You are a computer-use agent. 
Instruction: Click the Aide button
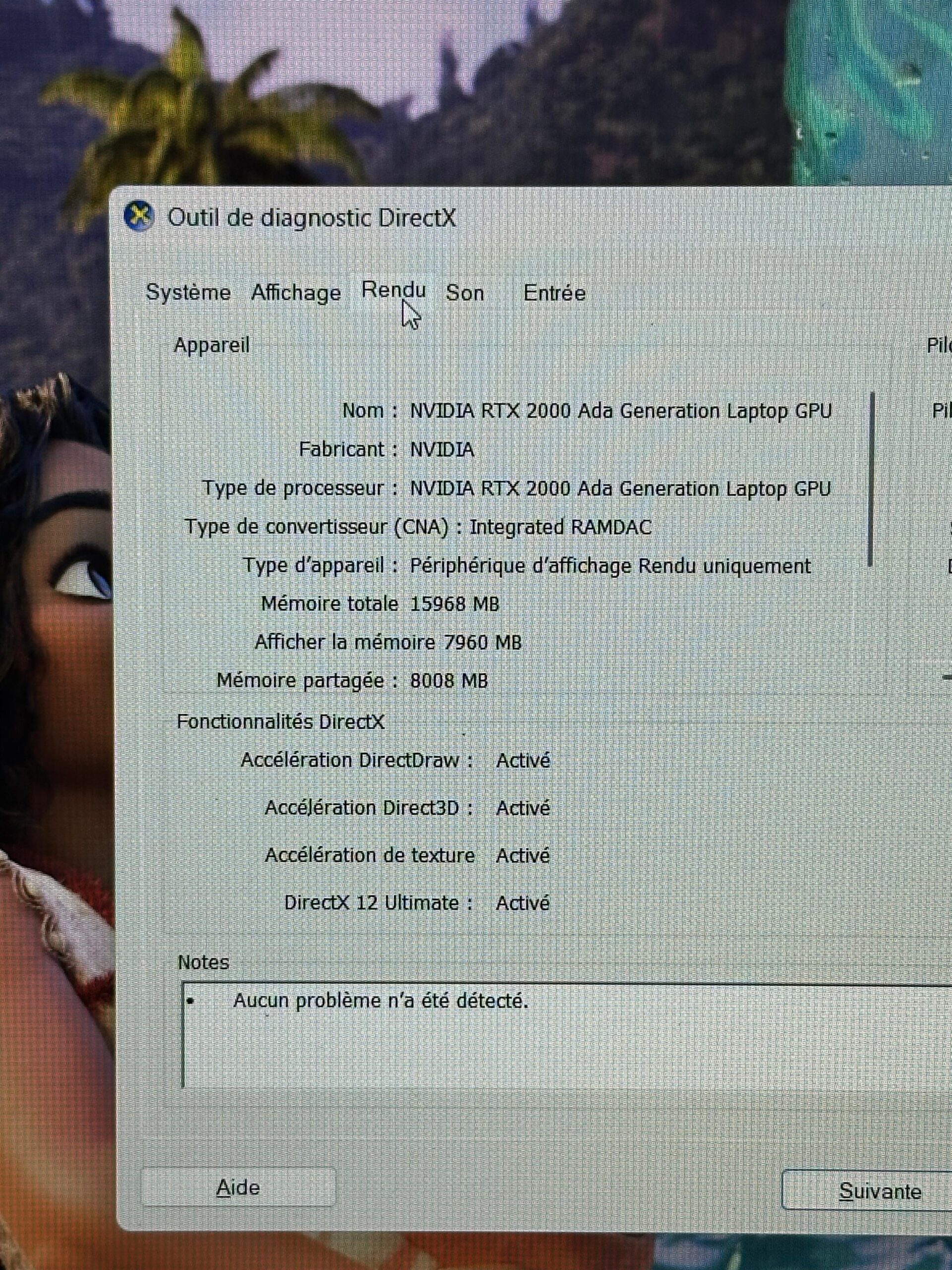[238, 1187]
